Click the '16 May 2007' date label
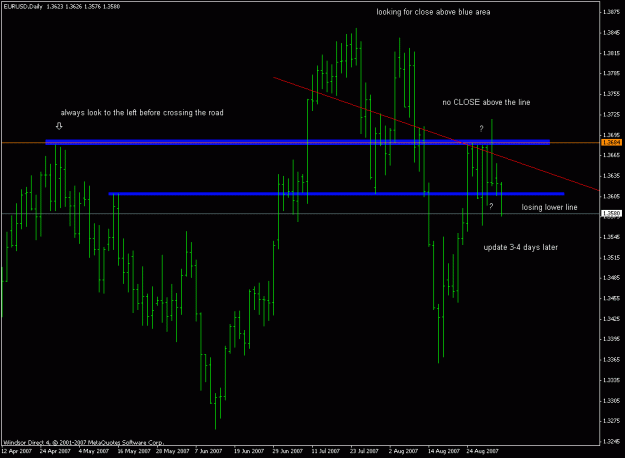 click(x=134, y=451)
